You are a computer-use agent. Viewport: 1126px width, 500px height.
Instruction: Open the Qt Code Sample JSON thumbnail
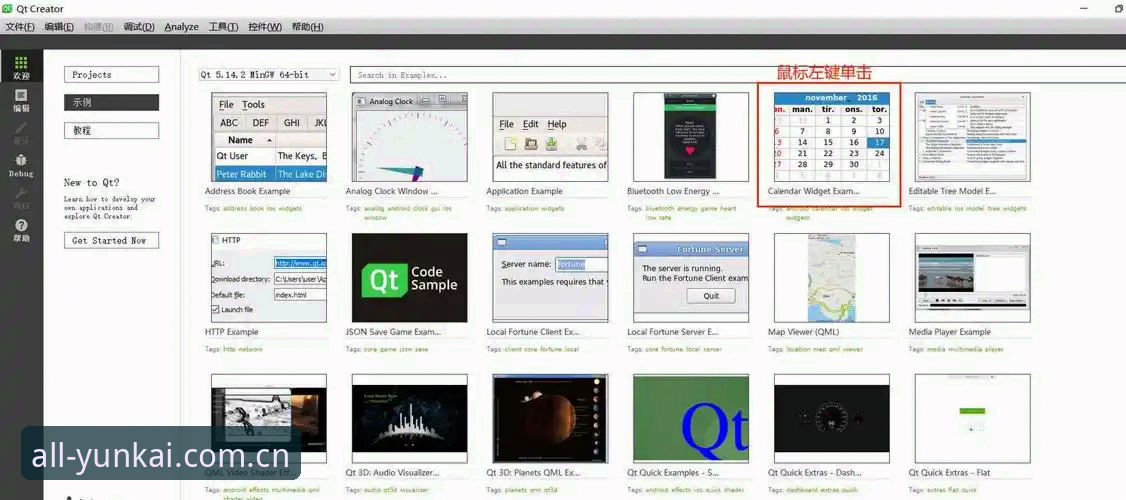tap(409, 277)
